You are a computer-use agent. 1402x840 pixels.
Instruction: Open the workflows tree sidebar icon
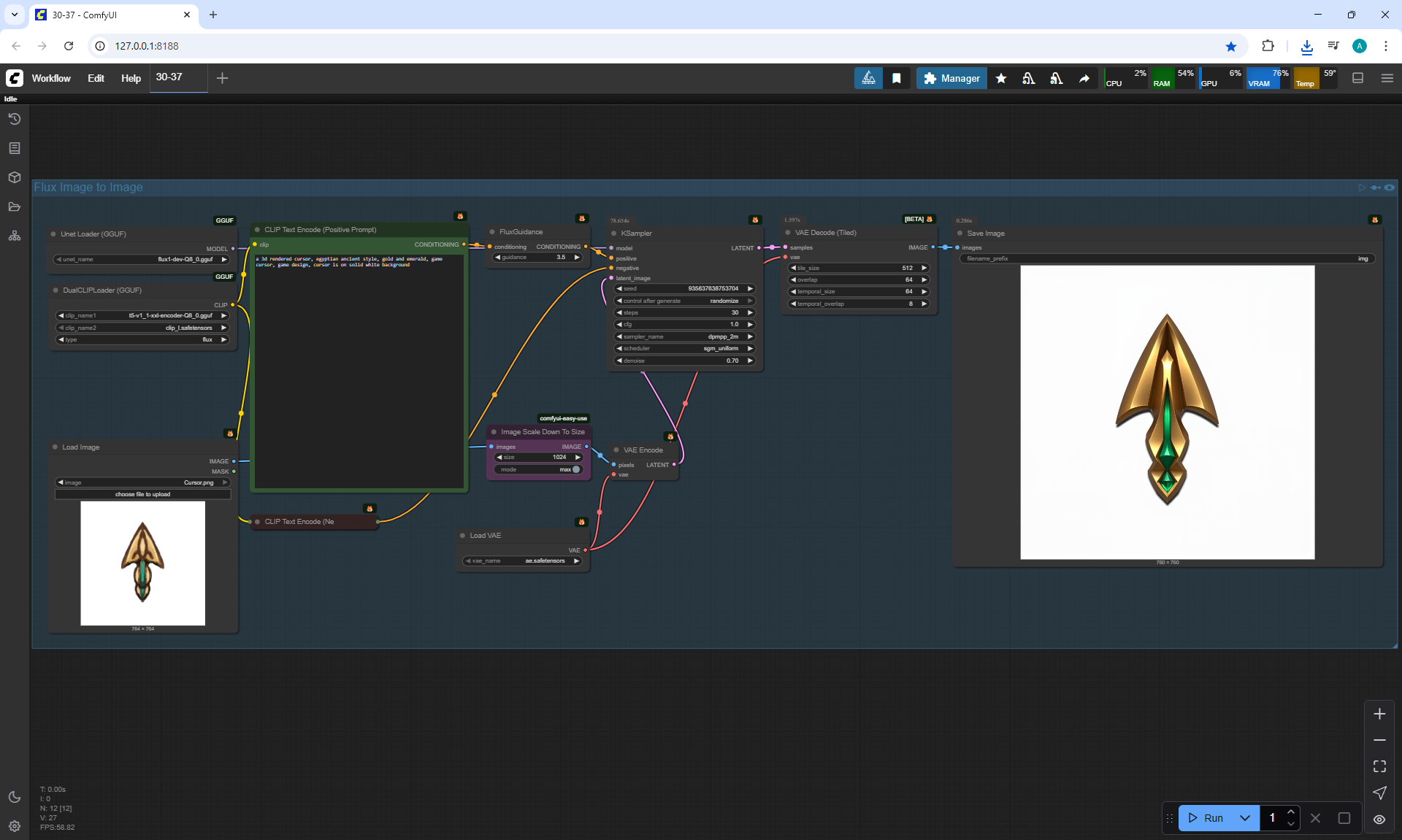pyautogui.click(x=15, y=236)
